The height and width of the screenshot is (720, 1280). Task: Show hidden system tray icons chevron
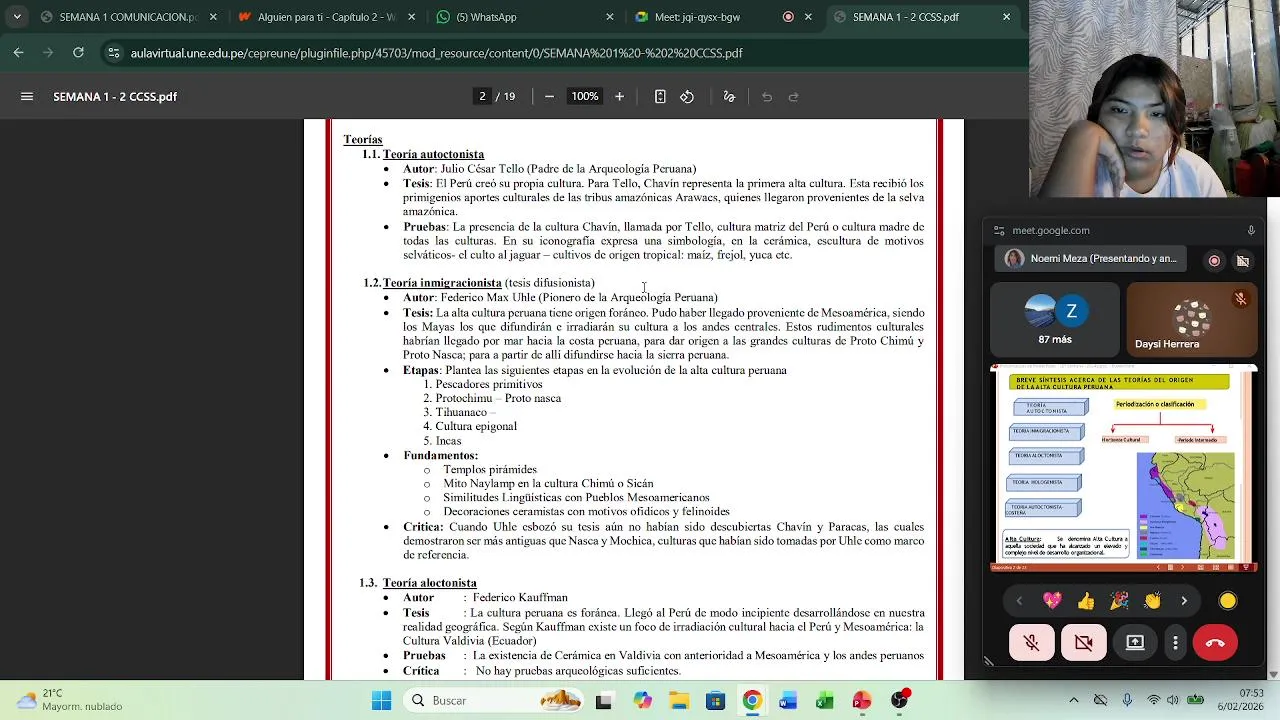(x=1073, y=700)
